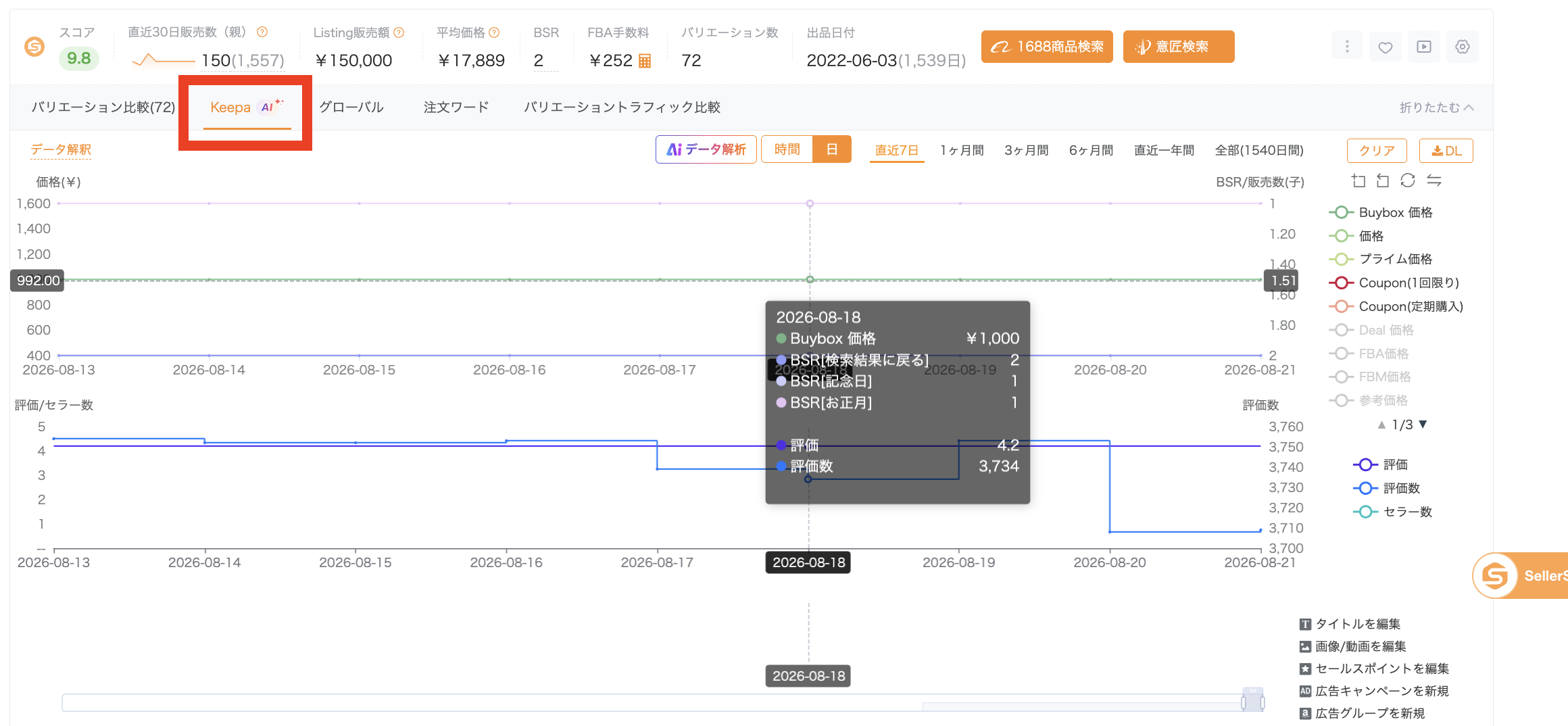Click the swap axes arrows icon

tap(1434, 180)
